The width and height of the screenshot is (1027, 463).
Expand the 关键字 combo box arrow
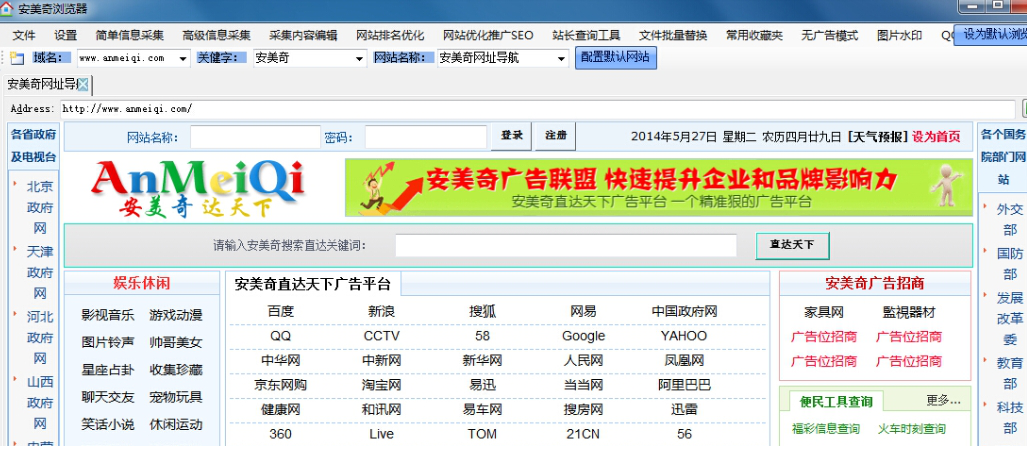tap(359, 58)
